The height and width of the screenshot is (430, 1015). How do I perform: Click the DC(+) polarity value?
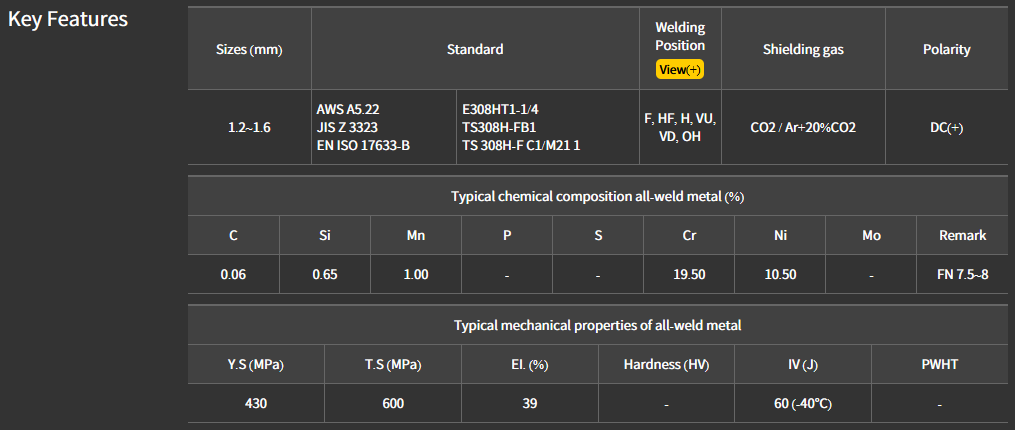(x=946, y=127)
